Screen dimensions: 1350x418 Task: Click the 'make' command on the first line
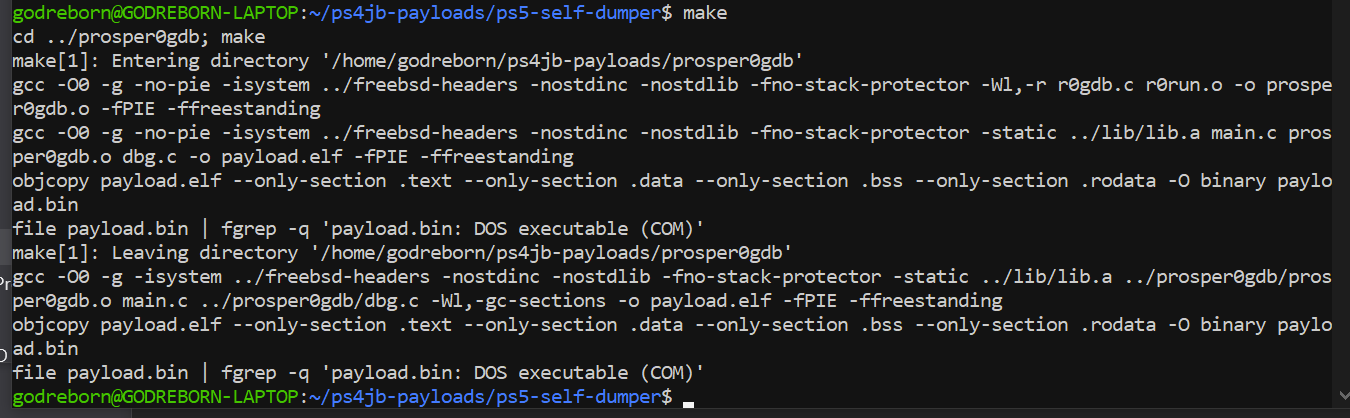704,13
